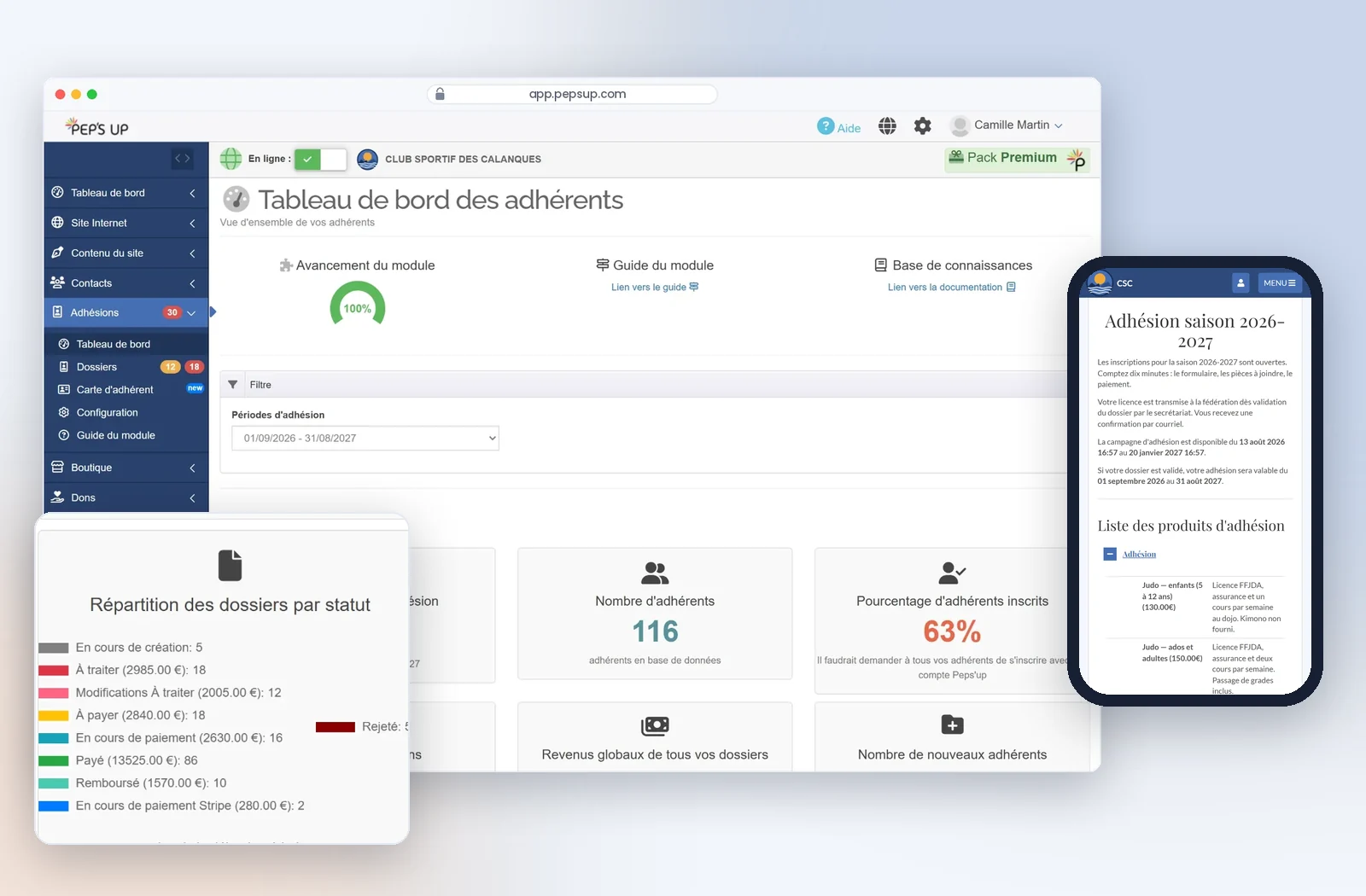Viewport: 1366px width, 896px height.
Task: Open the Camille Martin account menu
Action: tap(1007, 125)
